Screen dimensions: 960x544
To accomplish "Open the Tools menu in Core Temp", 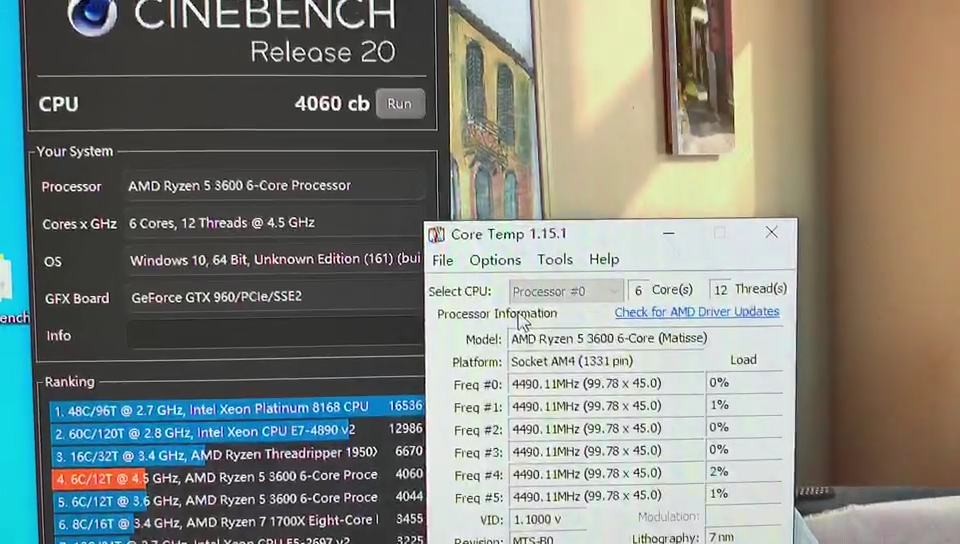I will (x=555, y=260).
